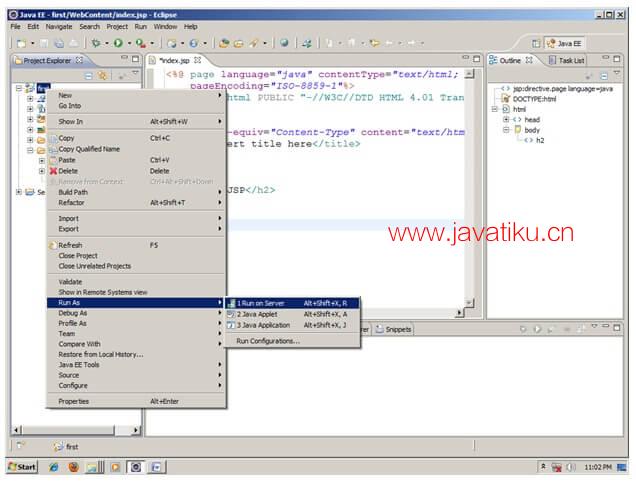Click the red Delete X icon
The height and width of the screenshot is (485, 636).
[53, 171]
